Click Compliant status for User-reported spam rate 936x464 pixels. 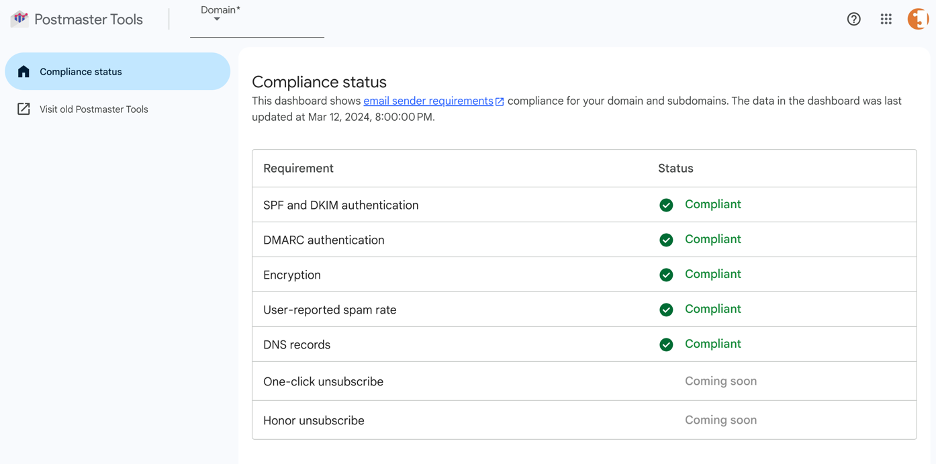click(x=713, y=309)
